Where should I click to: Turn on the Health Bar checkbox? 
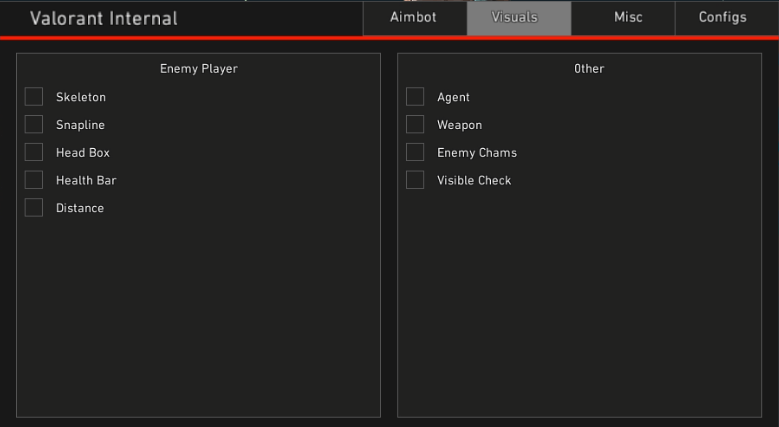pos(34,180)
